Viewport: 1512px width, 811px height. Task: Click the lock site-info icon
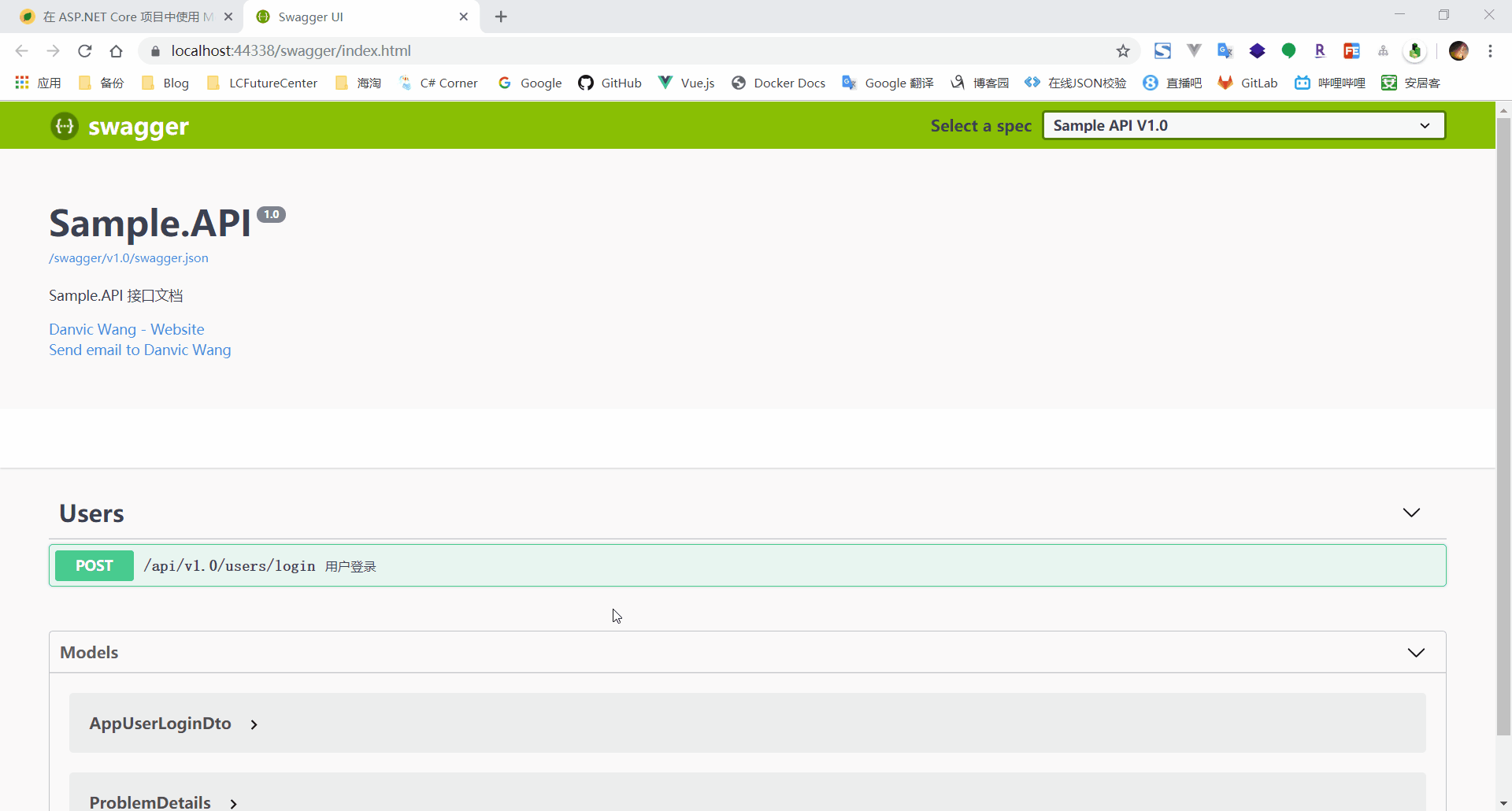coord(155,51)
